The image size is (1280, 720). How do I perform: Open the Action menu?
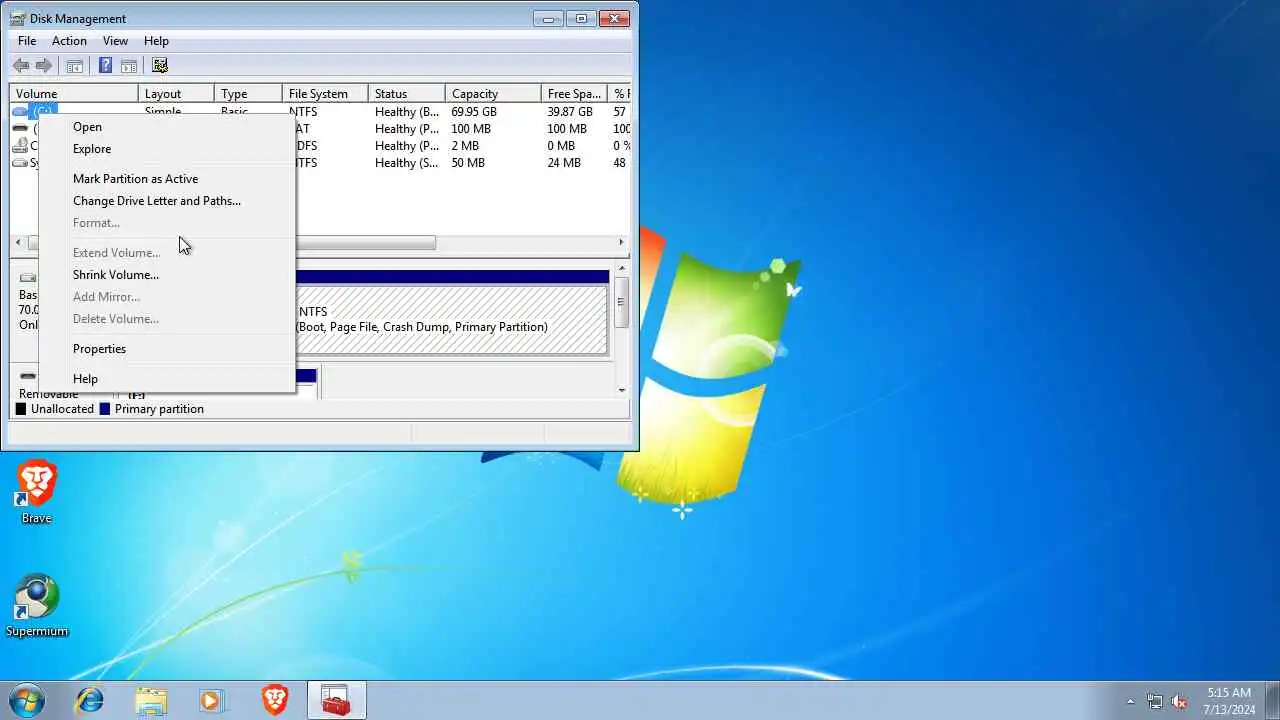(x=69, y=41)
